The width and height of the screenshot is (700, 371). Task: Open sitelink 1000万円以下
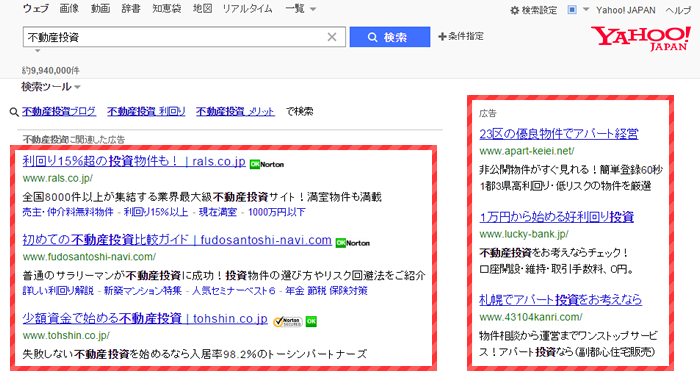pos(277,212)
